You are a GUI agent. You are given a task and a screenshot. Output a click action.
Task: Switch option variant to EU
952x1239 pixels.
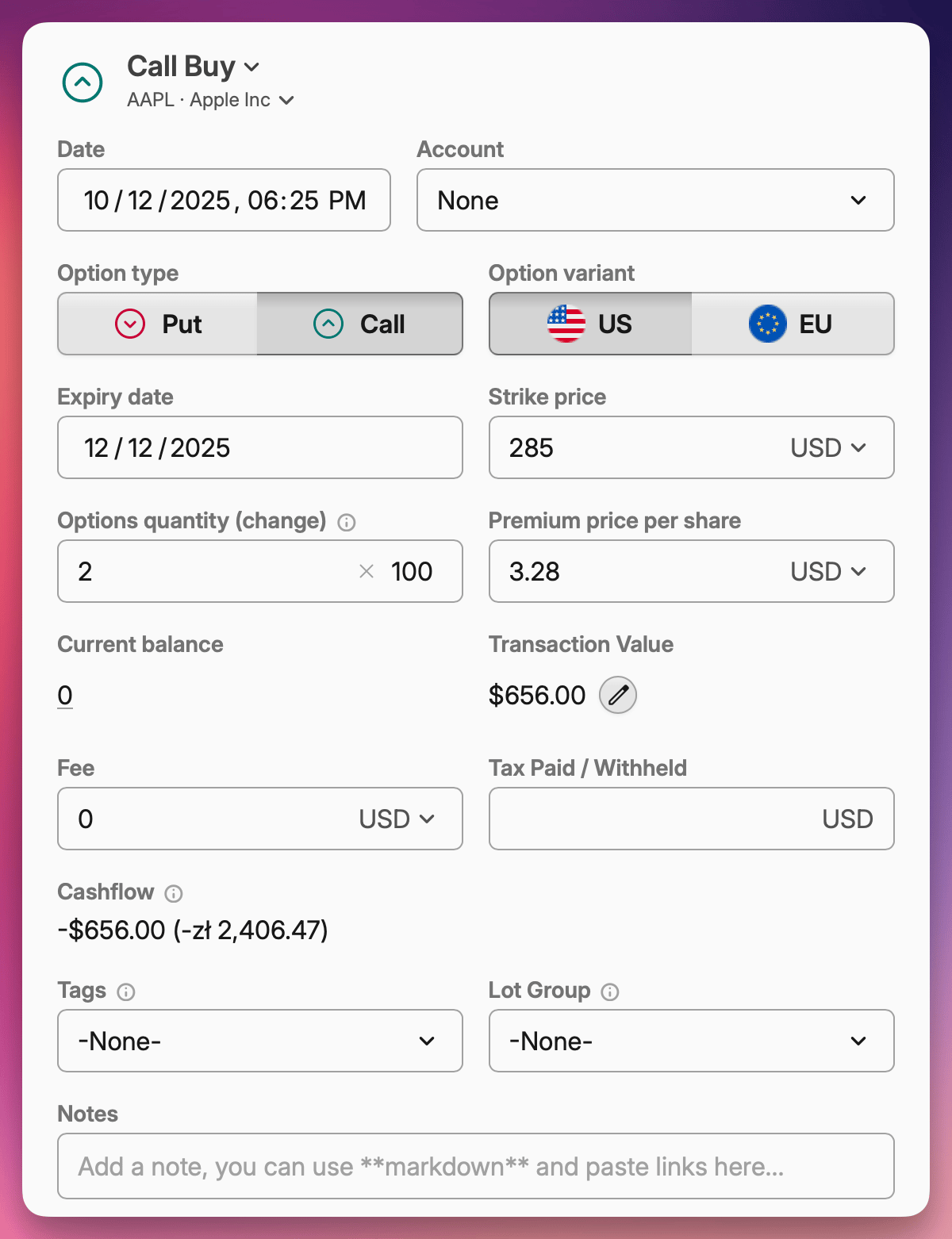[x=793, y=324]
